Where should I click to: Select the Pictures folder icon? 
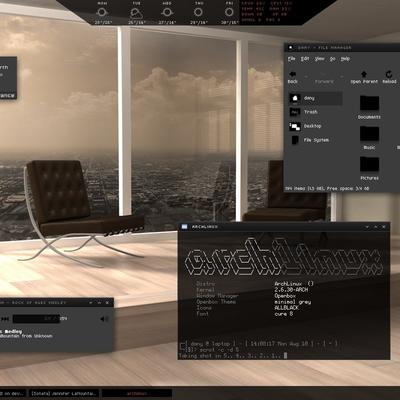369,164
